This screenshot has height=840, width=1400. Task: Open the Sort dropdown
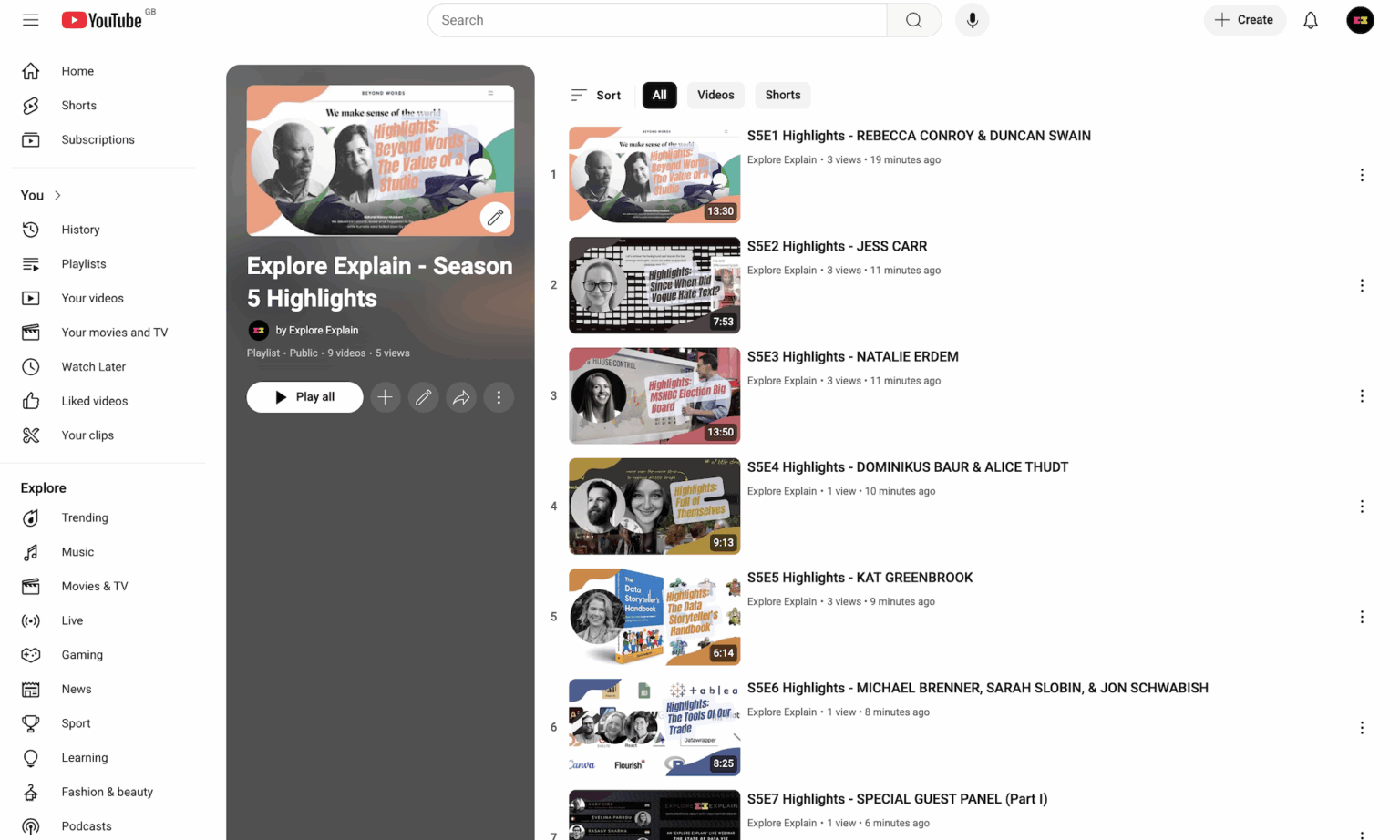[595, 95]
